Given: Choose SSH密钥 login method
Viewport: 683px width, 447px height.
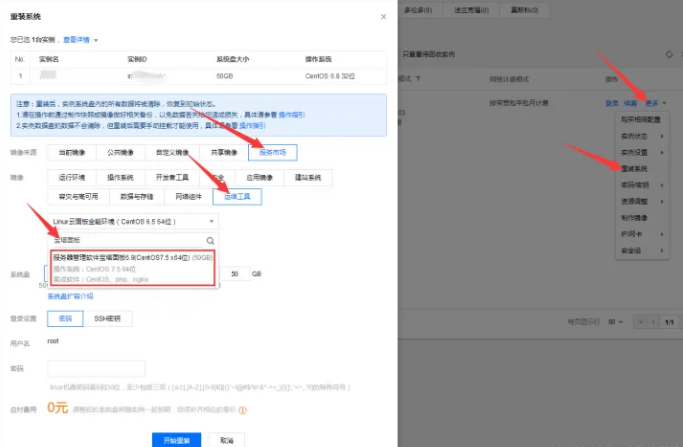Looking at the screenshot, I should point(107,318).
